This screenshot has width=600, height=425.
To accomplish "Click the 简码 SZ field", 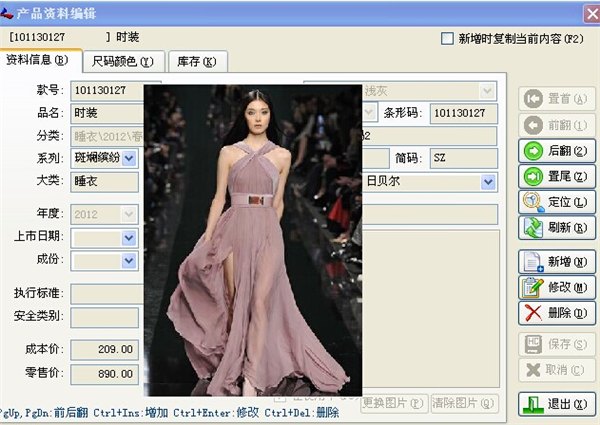I will [464, 158].
